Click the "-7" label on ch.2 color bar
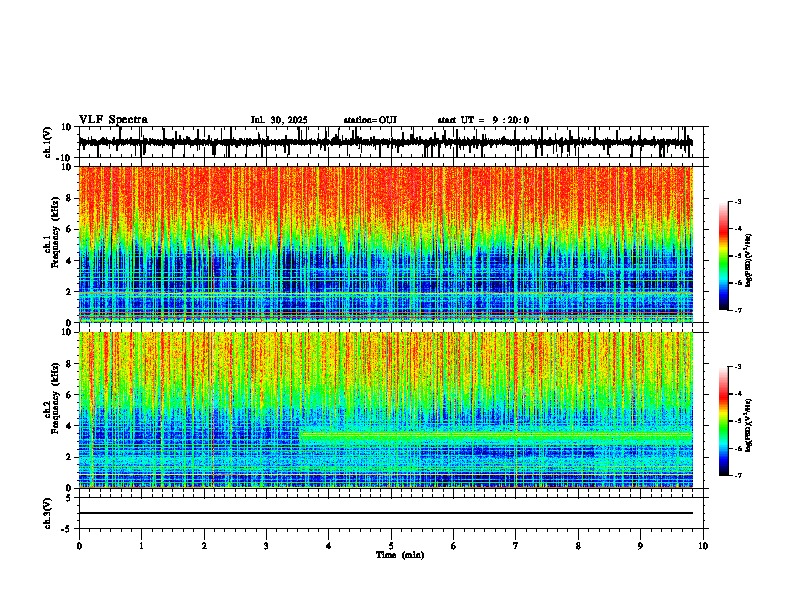 point(738,475)
